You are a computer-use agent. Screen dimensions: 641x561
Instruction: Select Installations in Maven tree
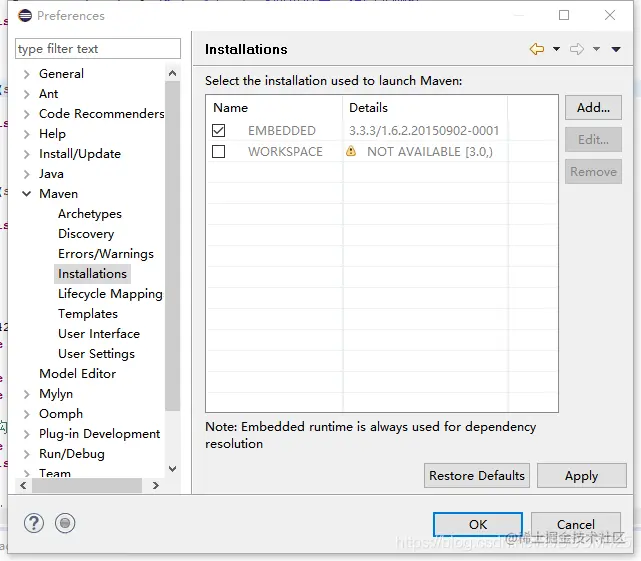92,274
